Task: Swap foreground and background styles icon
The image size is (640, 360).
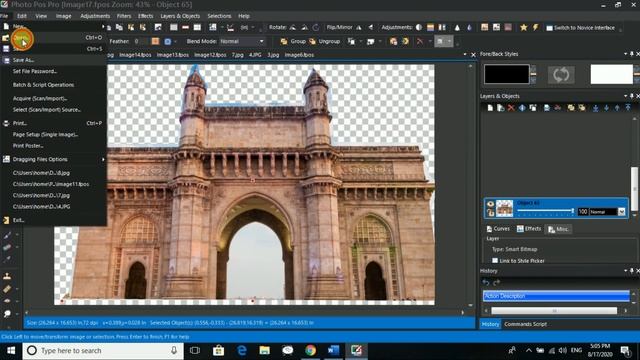Action: [x=561, y=75]
